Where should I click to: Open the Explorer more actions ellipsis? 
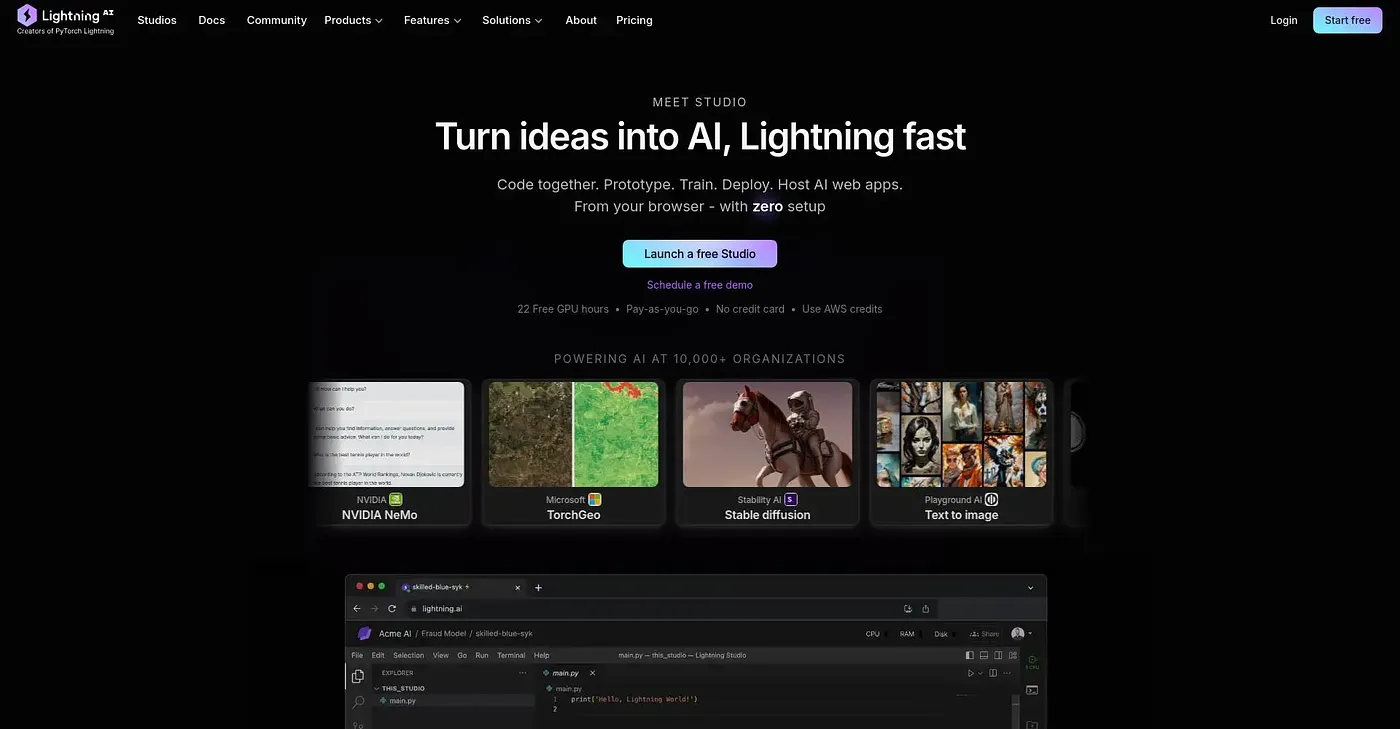pos(522,673)
